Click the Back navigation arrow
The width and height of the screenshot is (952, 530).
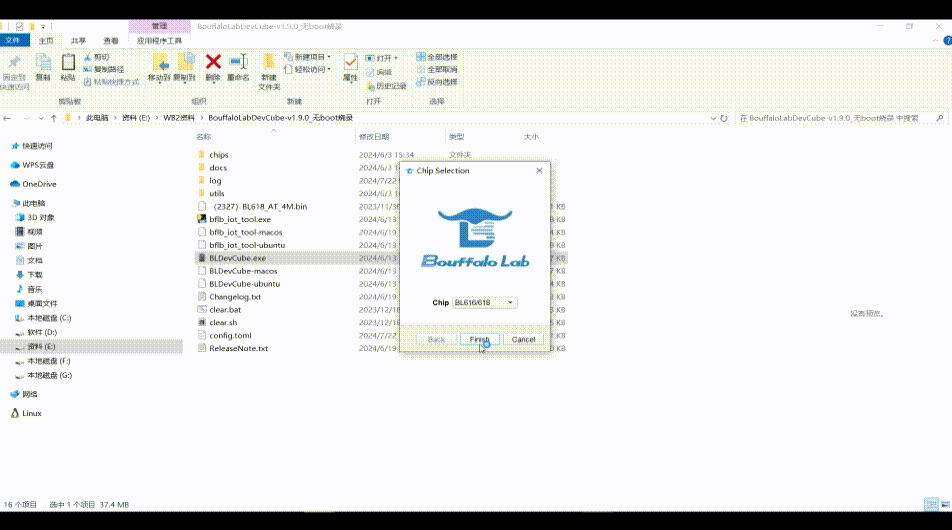tap(7, 118)
